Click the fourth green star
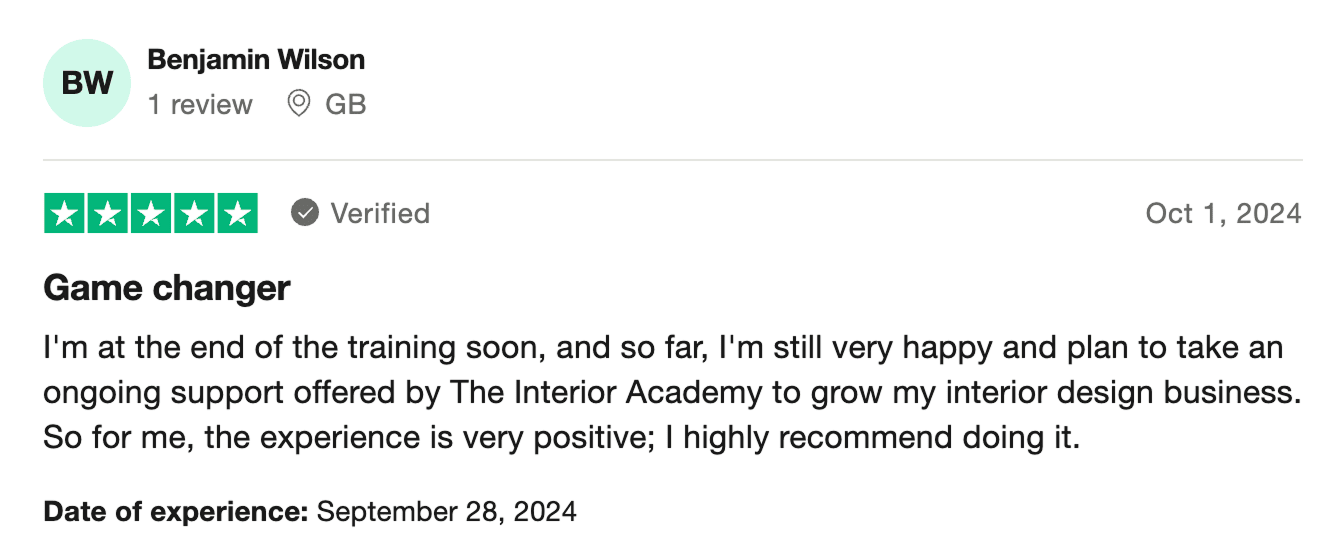The width and height of the screenshot is (1344, 558). click(x=194, y=214)
